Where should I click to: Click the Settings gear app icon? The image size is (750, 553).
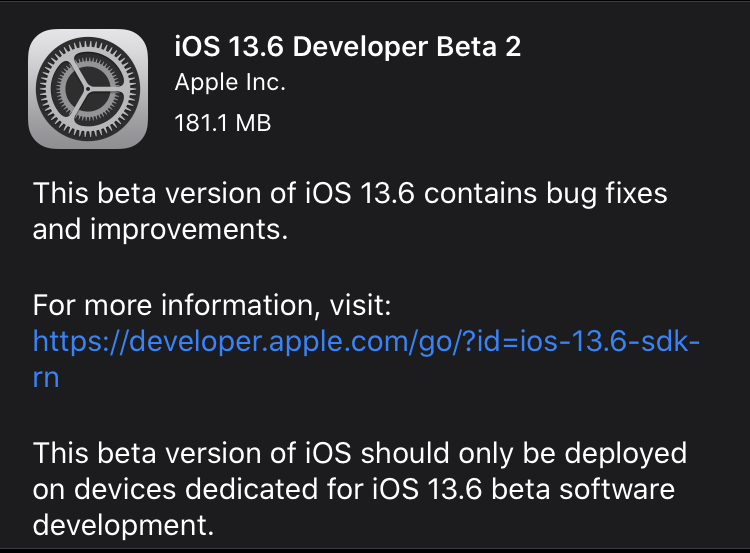(88, 89)
